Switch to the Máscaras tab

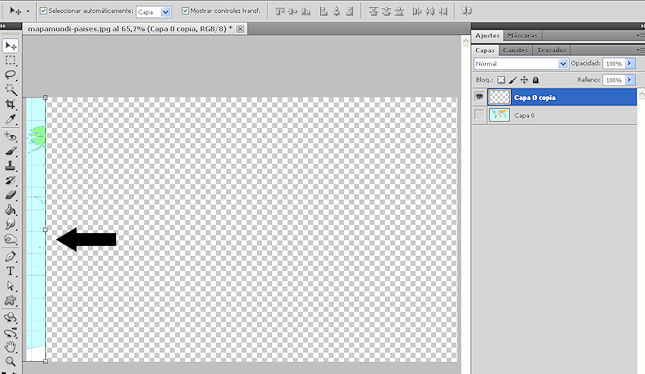pos(522,35)
